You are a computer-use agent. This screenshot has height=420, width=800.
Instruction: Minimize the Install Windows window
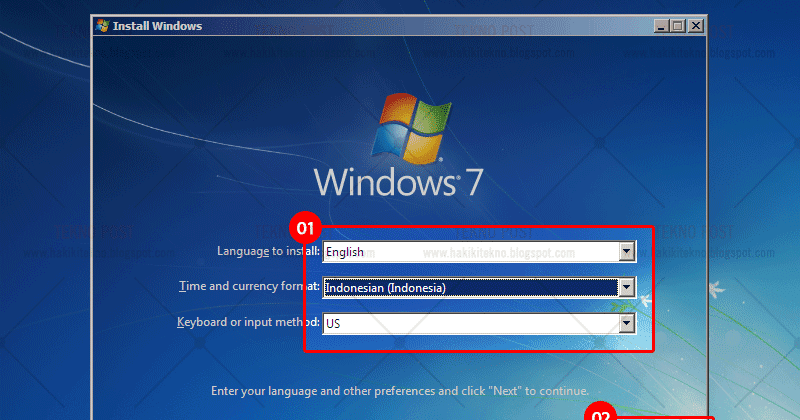pyautogui.click(x=661, y=26)
